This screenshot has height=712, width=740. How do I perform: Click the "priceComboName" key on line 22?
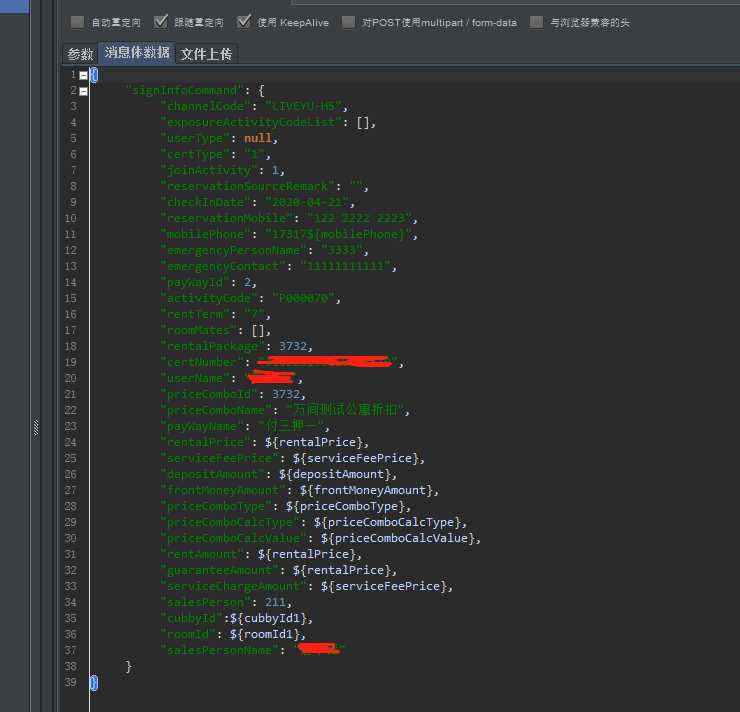point(216,410)
